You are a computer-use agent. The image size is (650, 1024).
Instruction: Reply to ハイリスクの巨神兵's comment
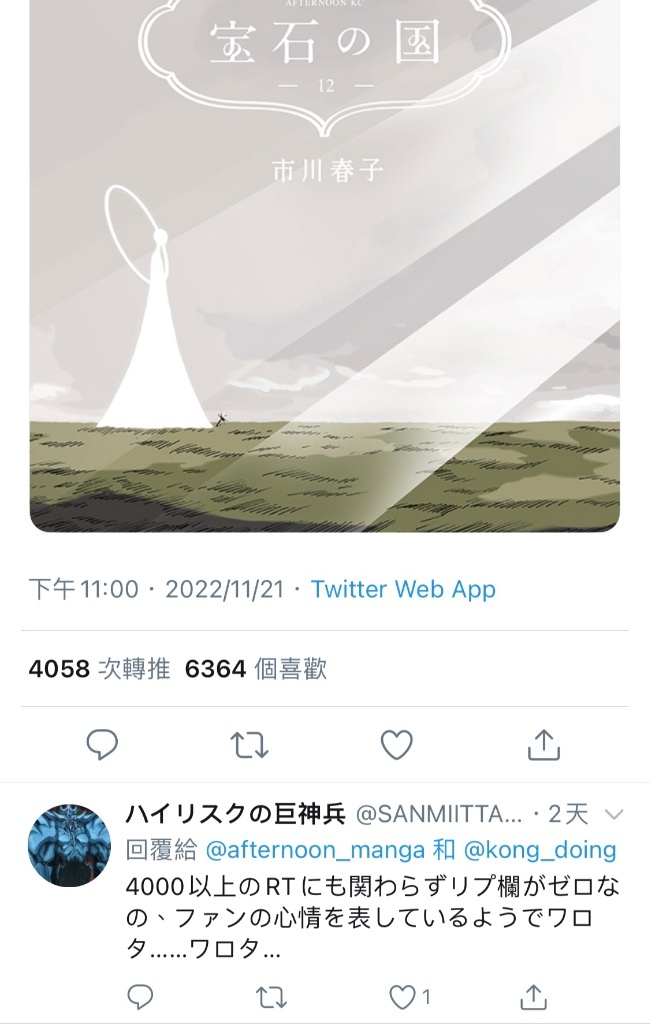tap(140, 997)
